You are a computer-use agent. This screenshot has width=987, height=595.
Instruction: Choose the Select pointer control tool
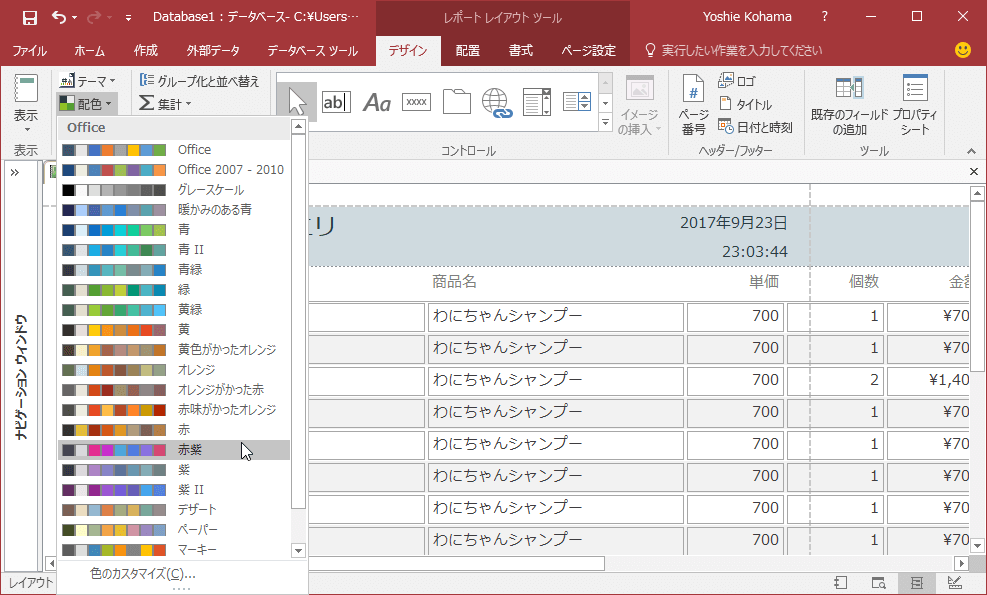(x=296, y=101)
